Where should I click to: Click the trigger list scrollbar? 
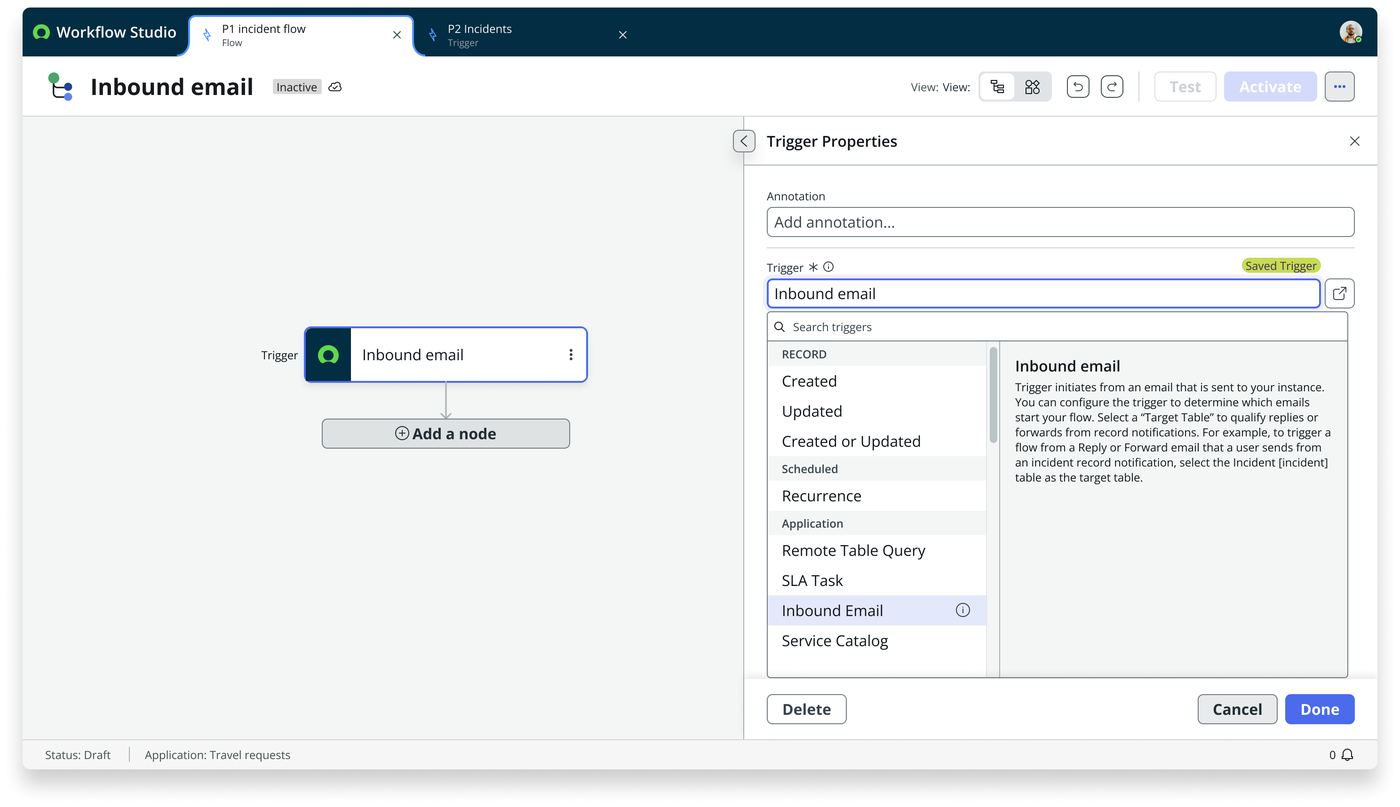point(993,395)
